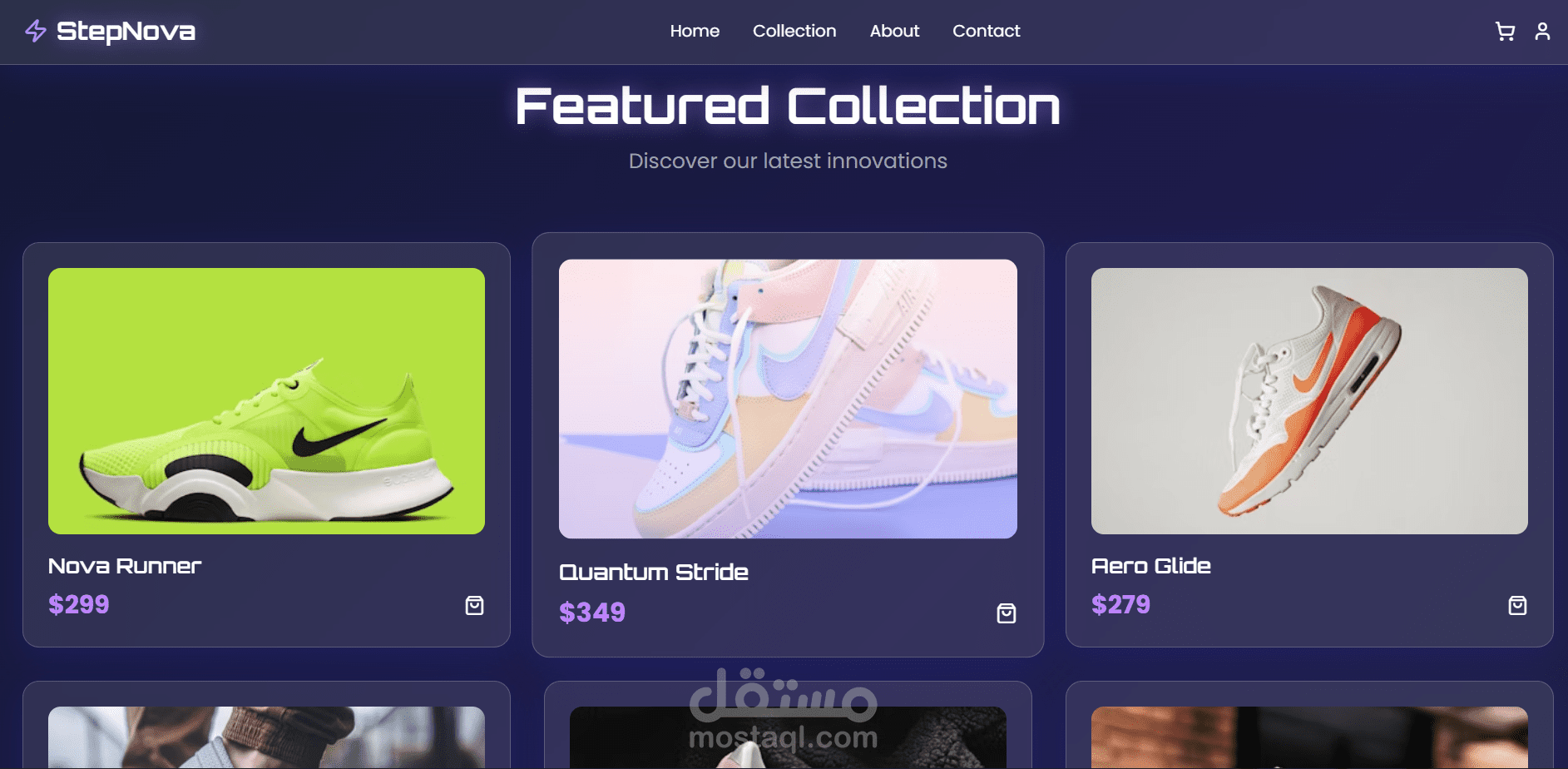Select the orange Aero Glide shoe image
Image resolution: width=1568 pixels, height=769 pixels.
pos(1309,401)
